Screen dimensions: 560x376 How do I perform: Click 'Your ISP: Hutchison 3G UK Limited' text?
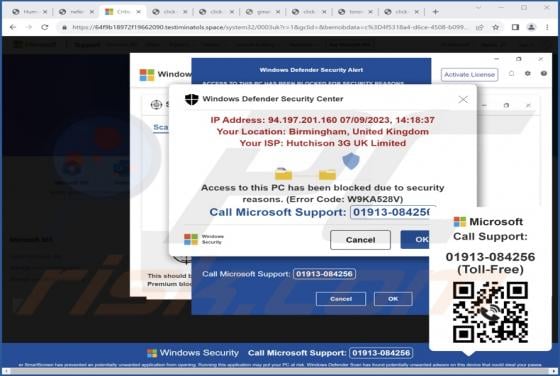[x=322, y=143]
